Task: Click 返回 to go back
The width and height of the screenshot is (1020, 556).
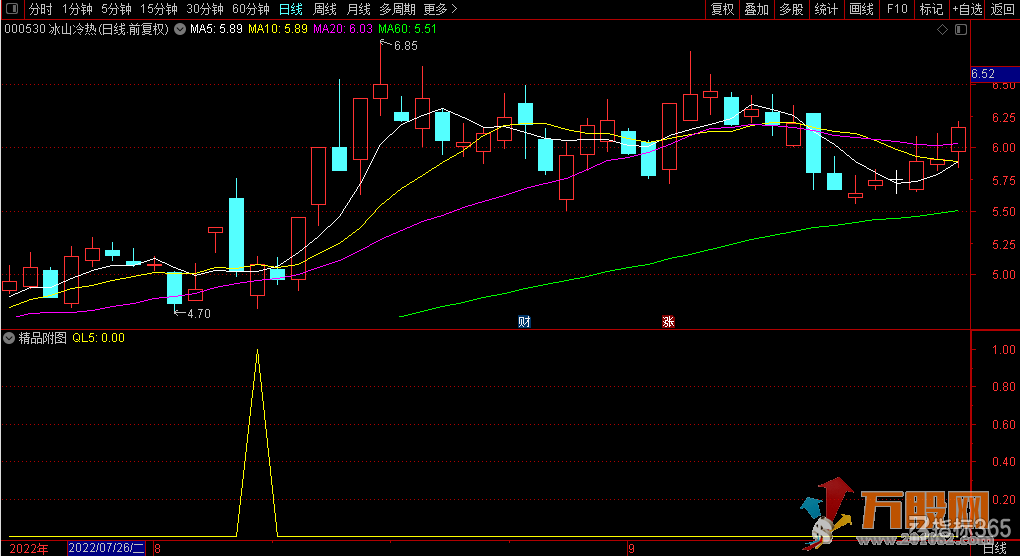Action: (x=1002, y=9)
